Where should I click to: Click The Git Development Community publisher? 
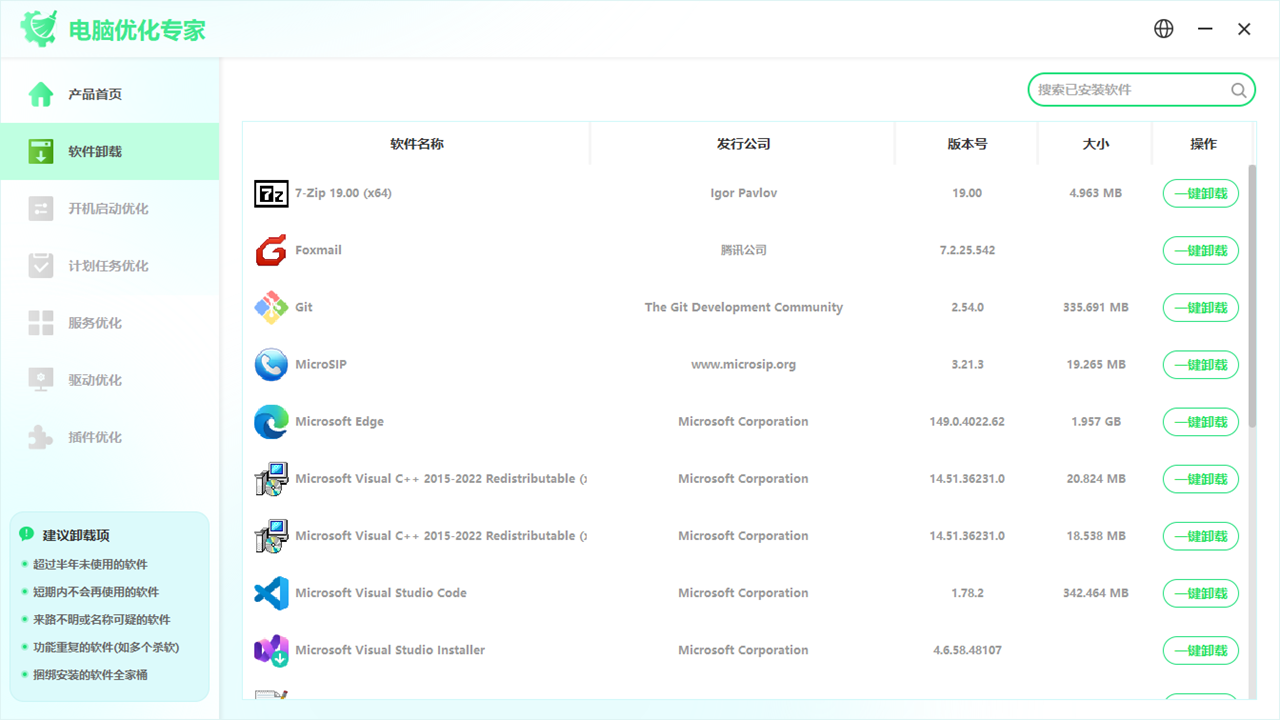(743, 308)
